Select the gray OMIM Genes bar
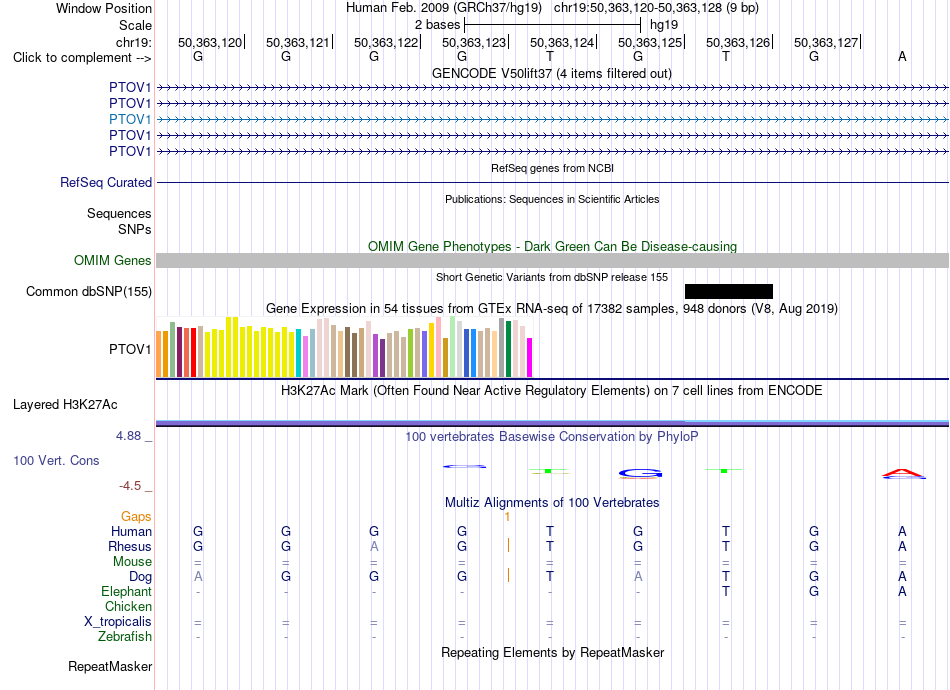Image resolution: width=950 pixels, height=690 pixels. (552, 260)
